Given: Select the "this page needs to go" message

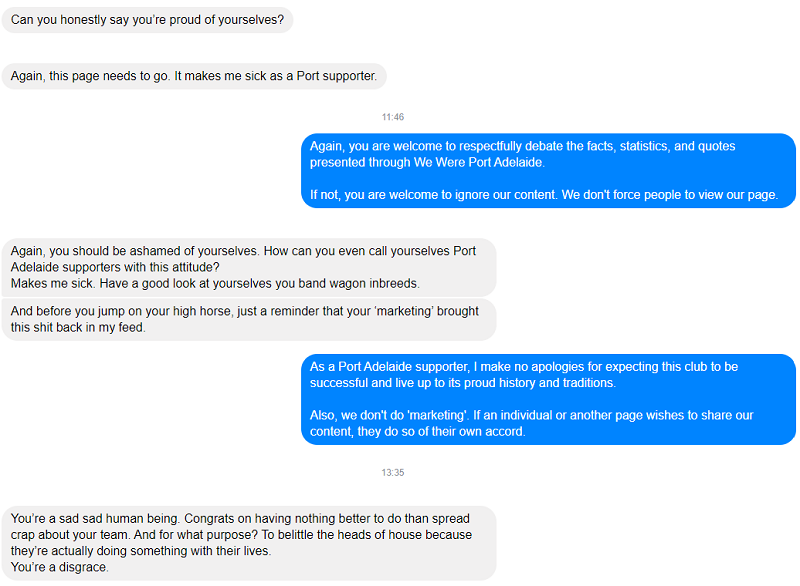Looking at the screenshot, I should 193,76.
